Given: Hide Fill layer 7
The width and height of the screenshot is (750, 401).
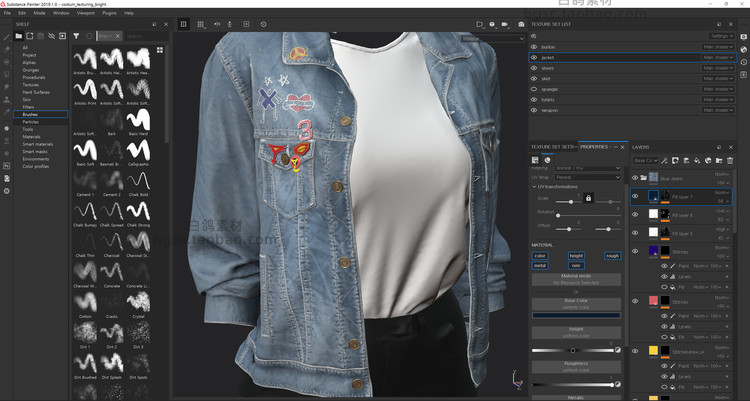Looking at the screenshot, I should (x=635, y=196).
